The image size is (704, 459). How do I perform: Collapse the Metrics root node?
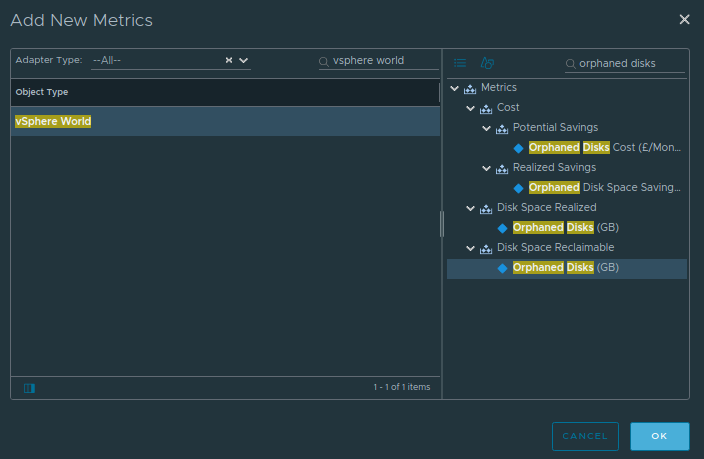[x=454, y=88]
